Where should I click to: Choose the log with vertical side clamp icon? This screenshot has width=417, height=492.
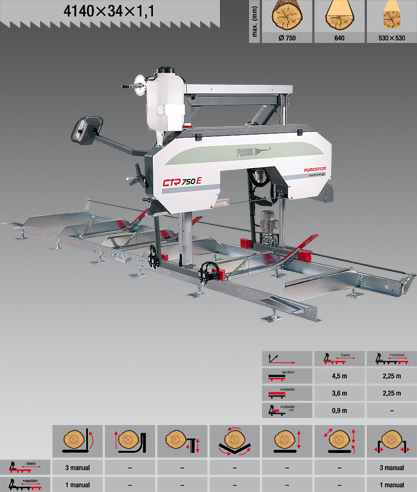coord(182,441)
